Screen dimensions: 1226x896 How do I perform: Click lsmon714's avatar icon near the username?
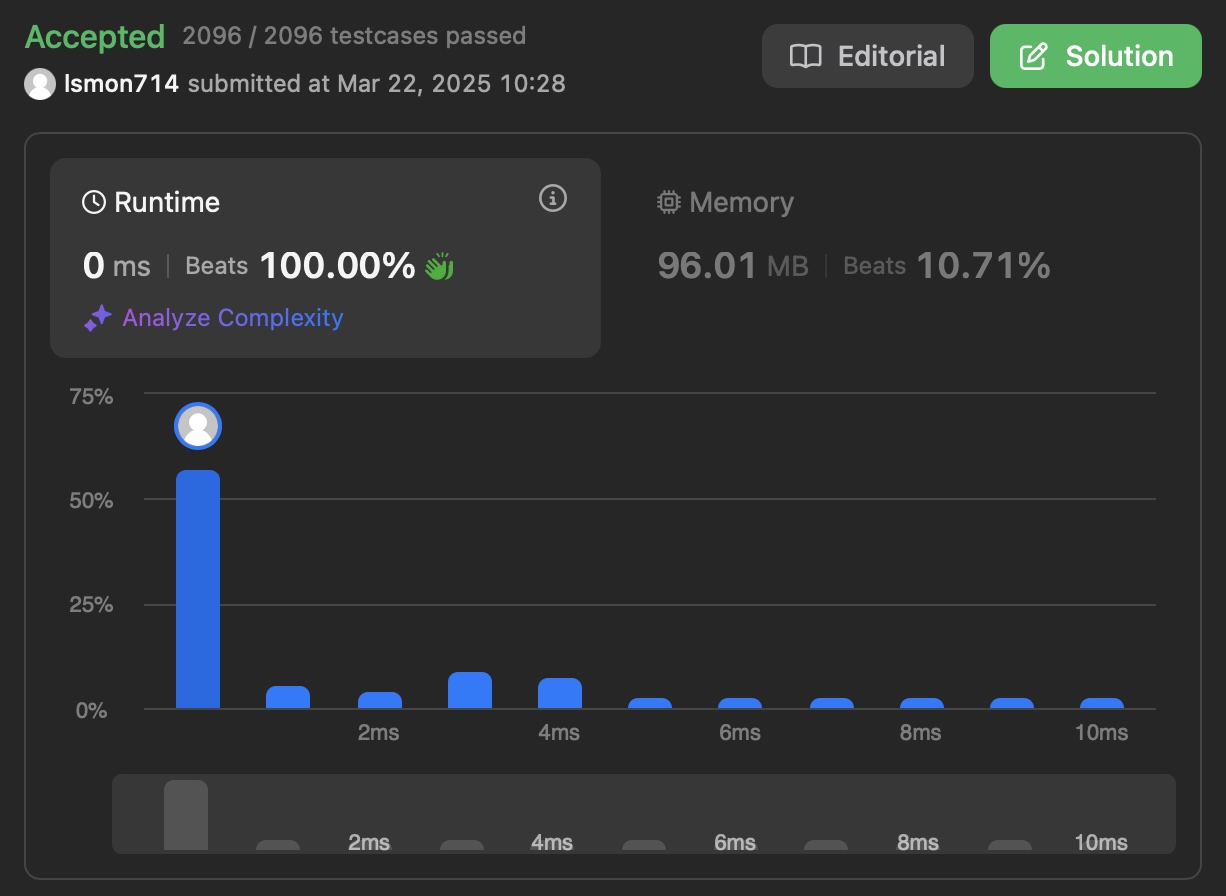(40, 84)
